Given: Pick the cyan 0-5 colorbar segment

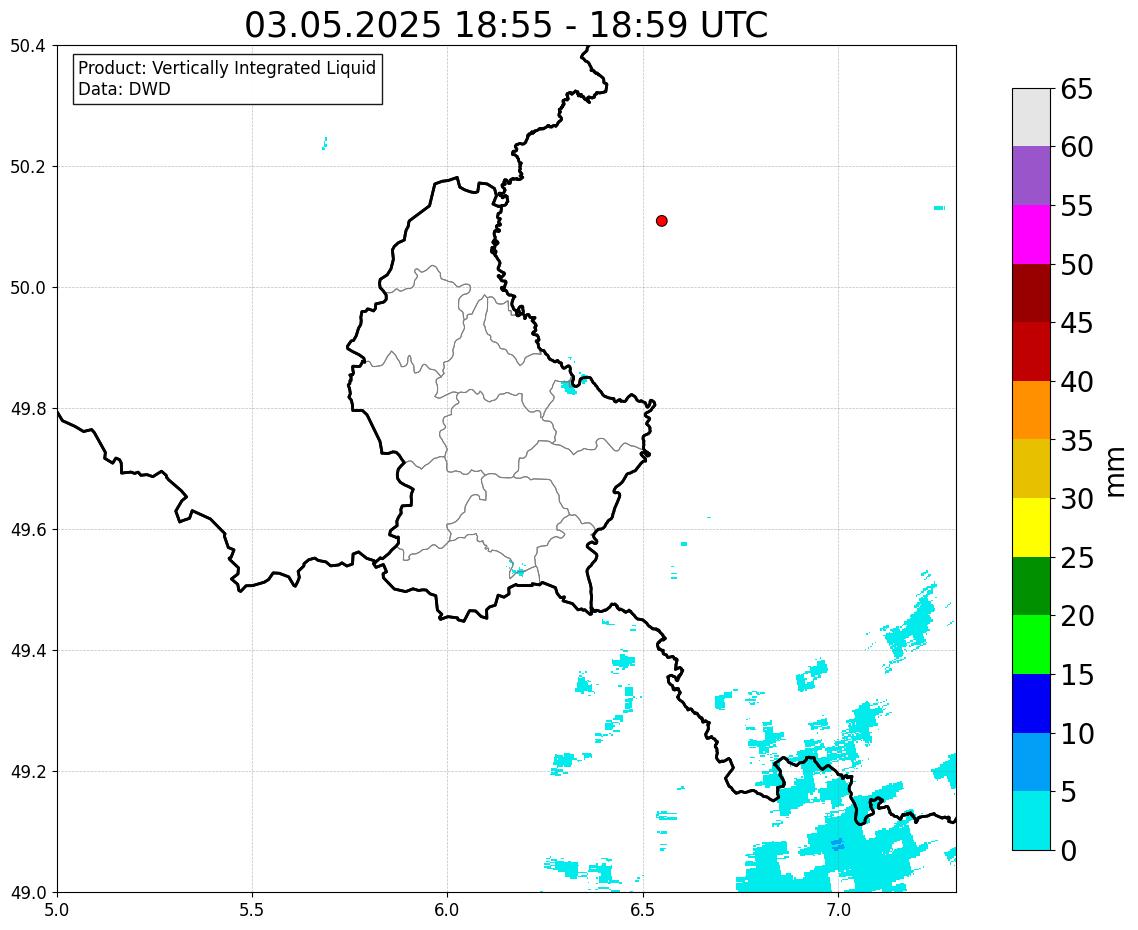Looking at the screenshot, I should click(1031, 820).
